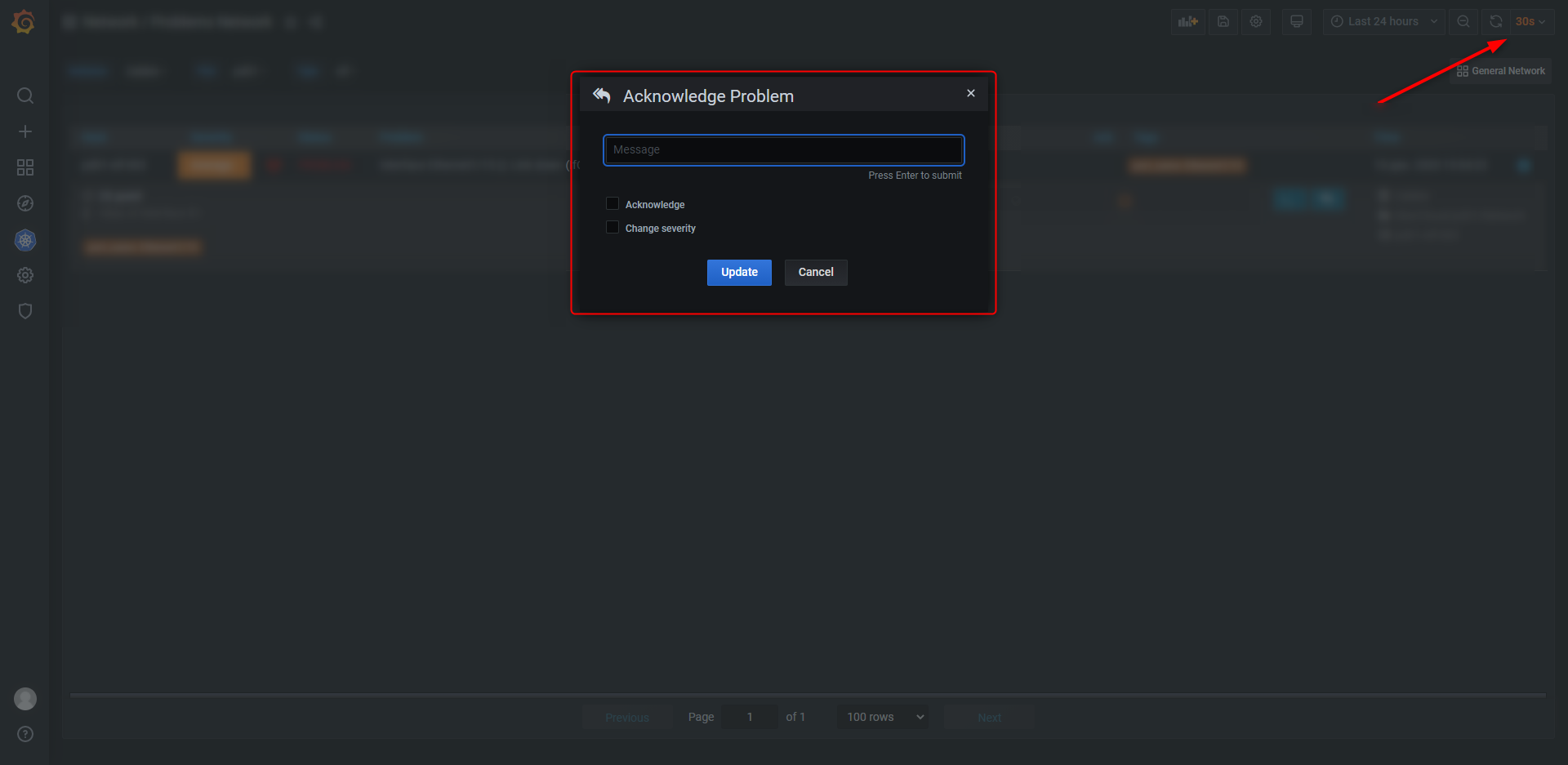Open the Last 24 hours time picker
Screen dimensions: 1568x765
pos(1383,21)
